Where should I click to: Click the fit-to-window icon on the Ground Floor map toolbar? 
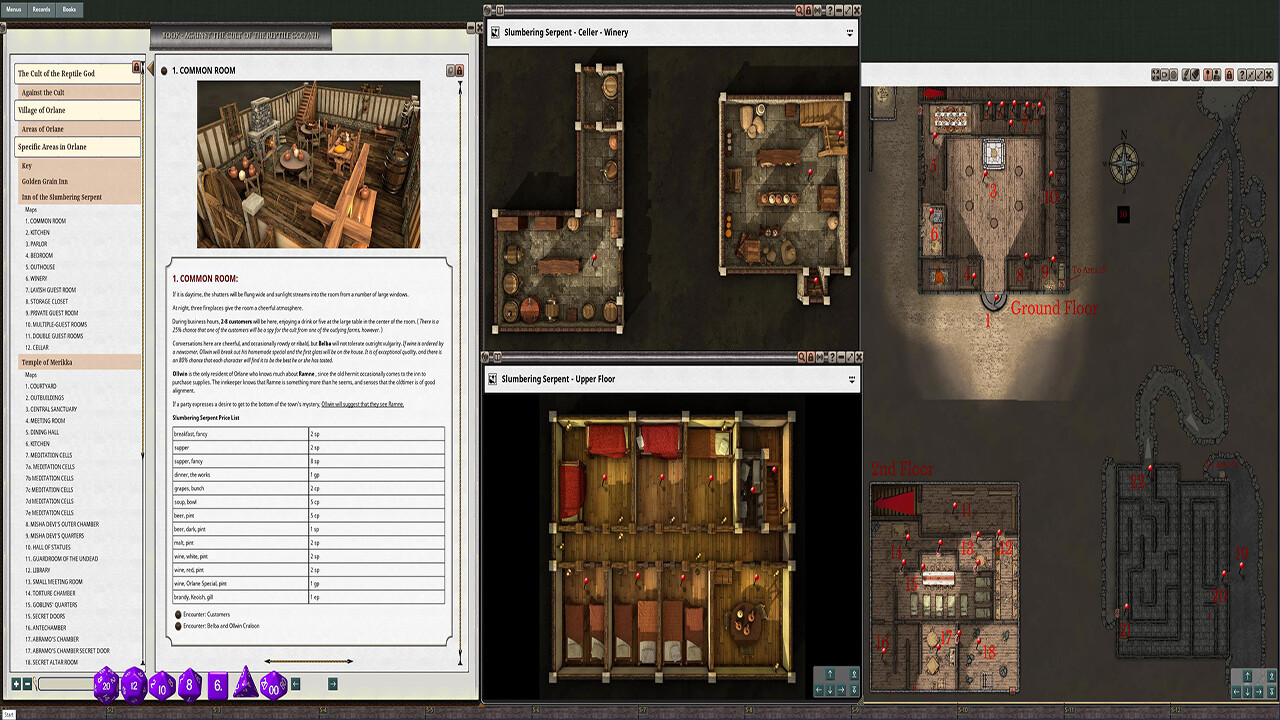coord(1156,75)
